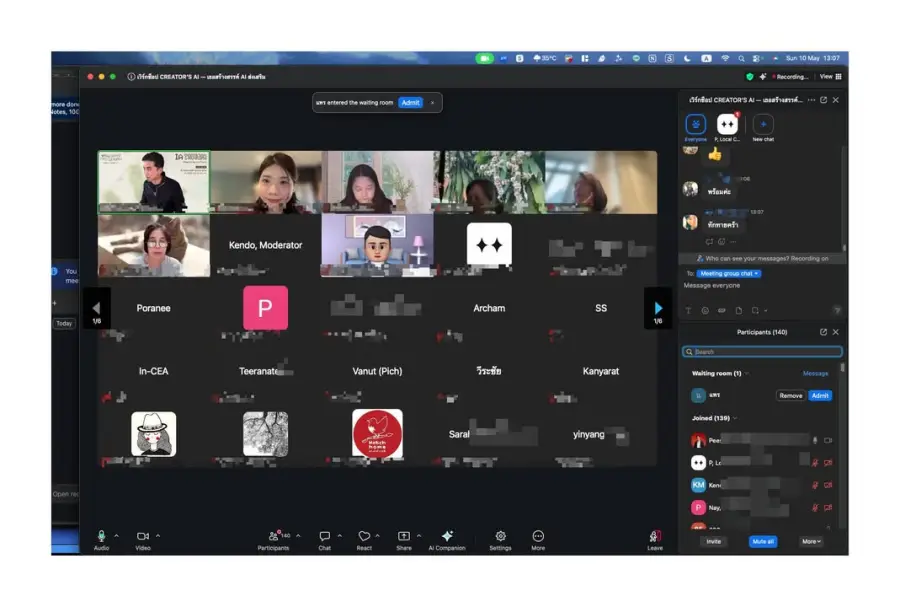
Task: Click the reply icon under last message
Action: (709, 242)
